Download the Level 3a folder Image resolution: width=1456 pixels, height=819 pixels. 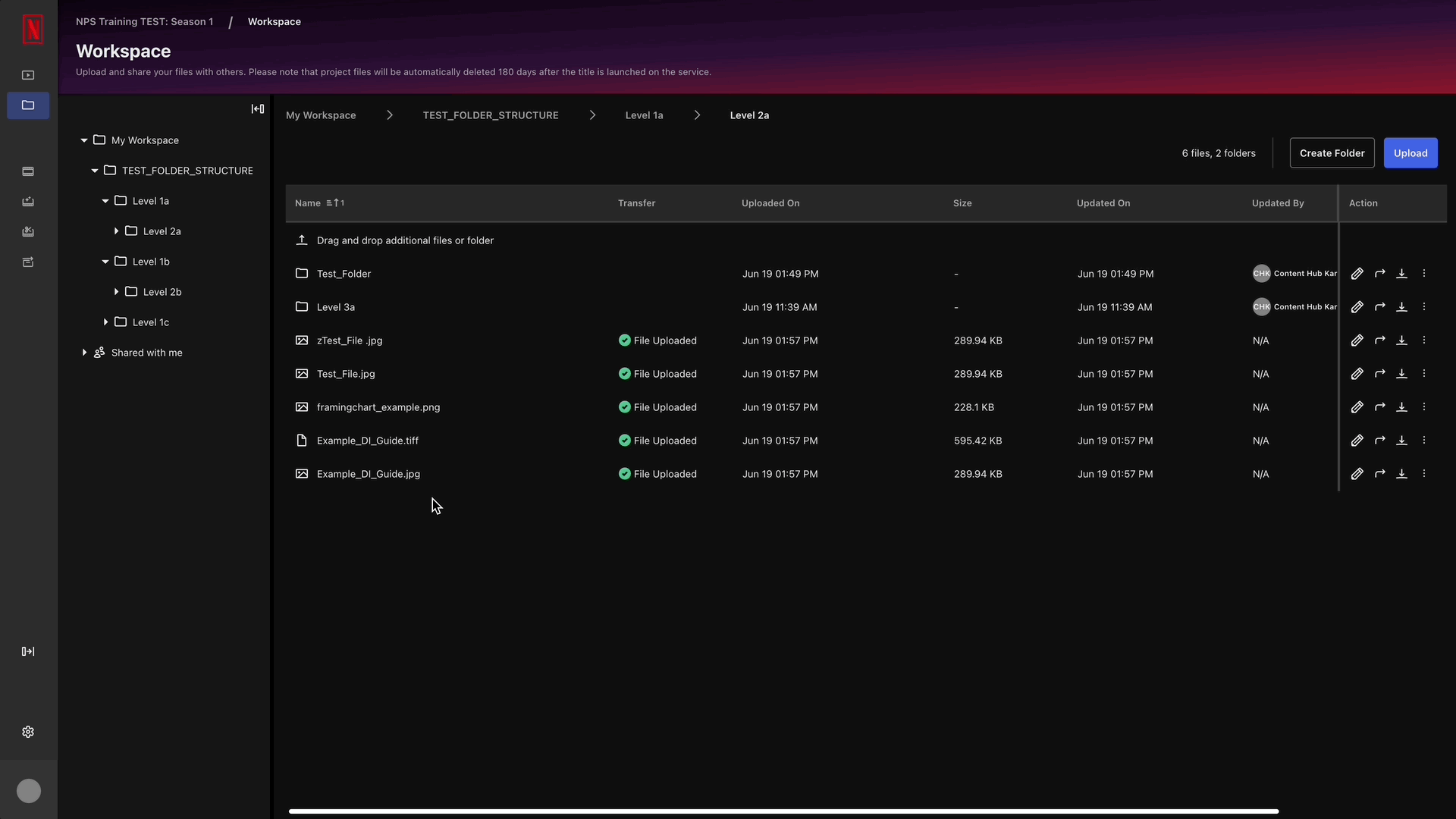click(1402, 307)
